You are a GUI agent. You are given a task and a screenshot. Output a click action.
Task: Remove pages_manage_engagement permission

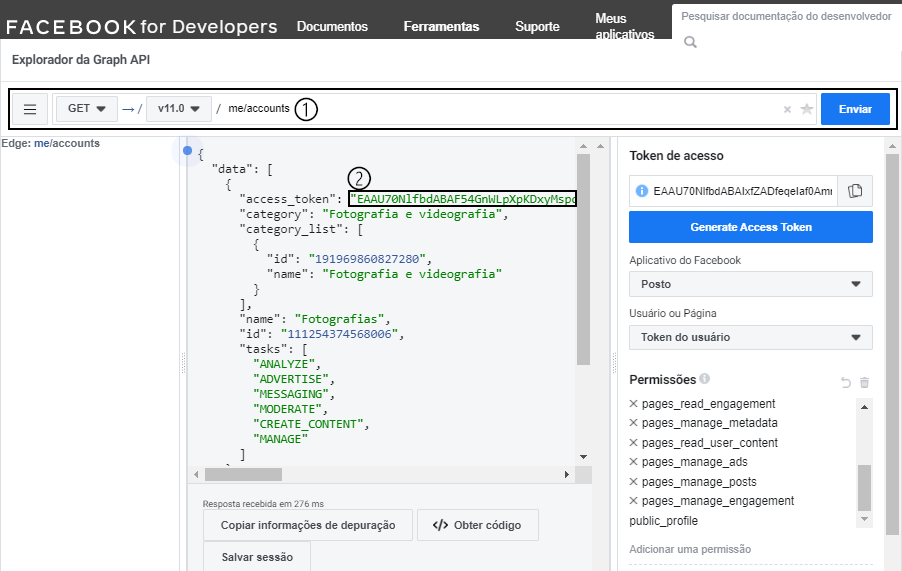(x=633, y=501)
